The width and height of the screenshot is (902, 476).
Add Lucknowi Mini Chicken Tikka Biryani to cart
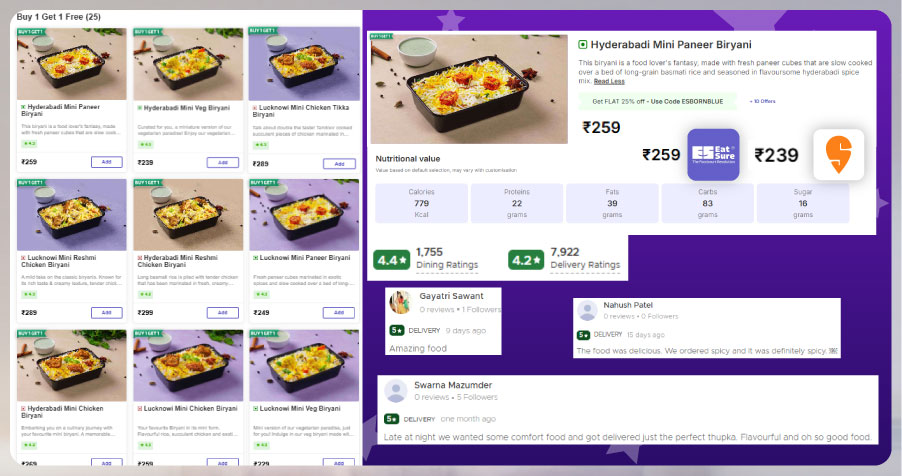339,164
